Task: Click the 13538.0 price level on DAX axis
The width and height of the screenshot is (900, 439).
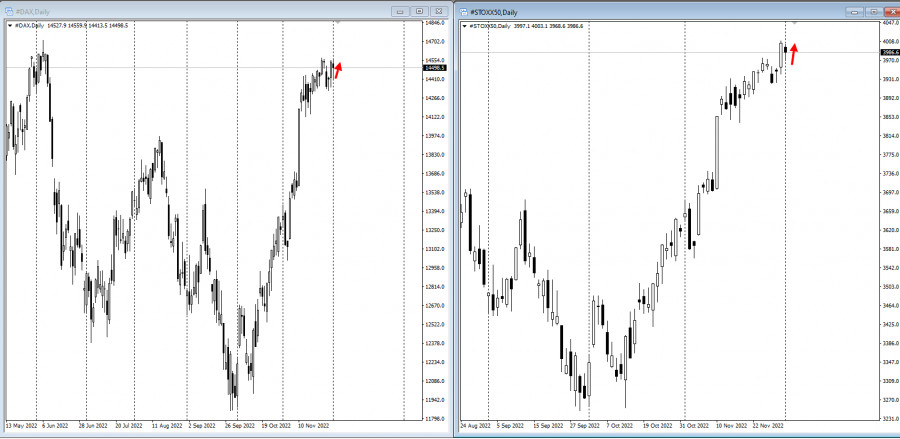Action: click(435, 193)
